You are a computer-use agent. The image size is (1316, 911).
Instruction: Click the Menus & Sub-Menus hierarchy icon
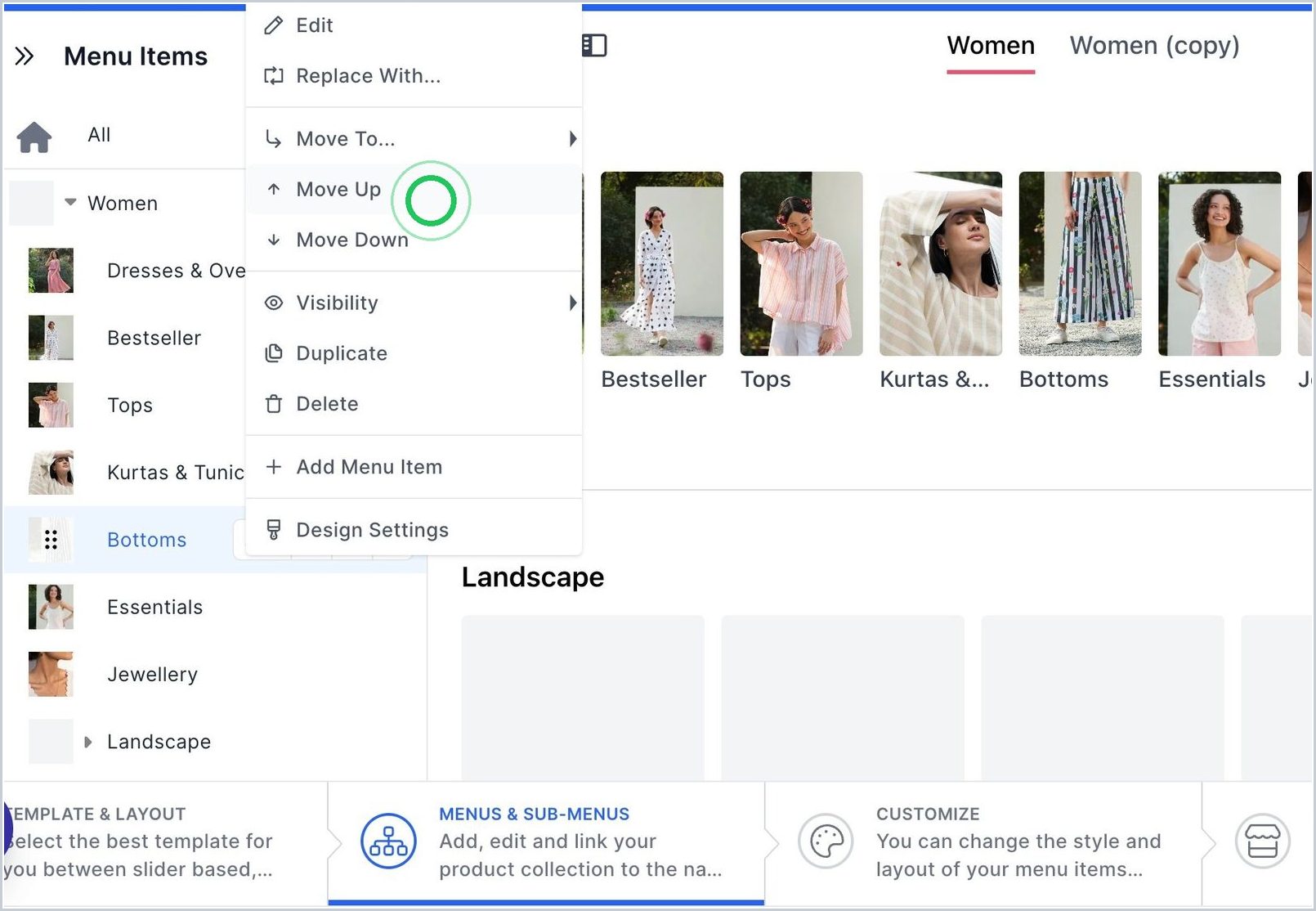coord(388,841)
